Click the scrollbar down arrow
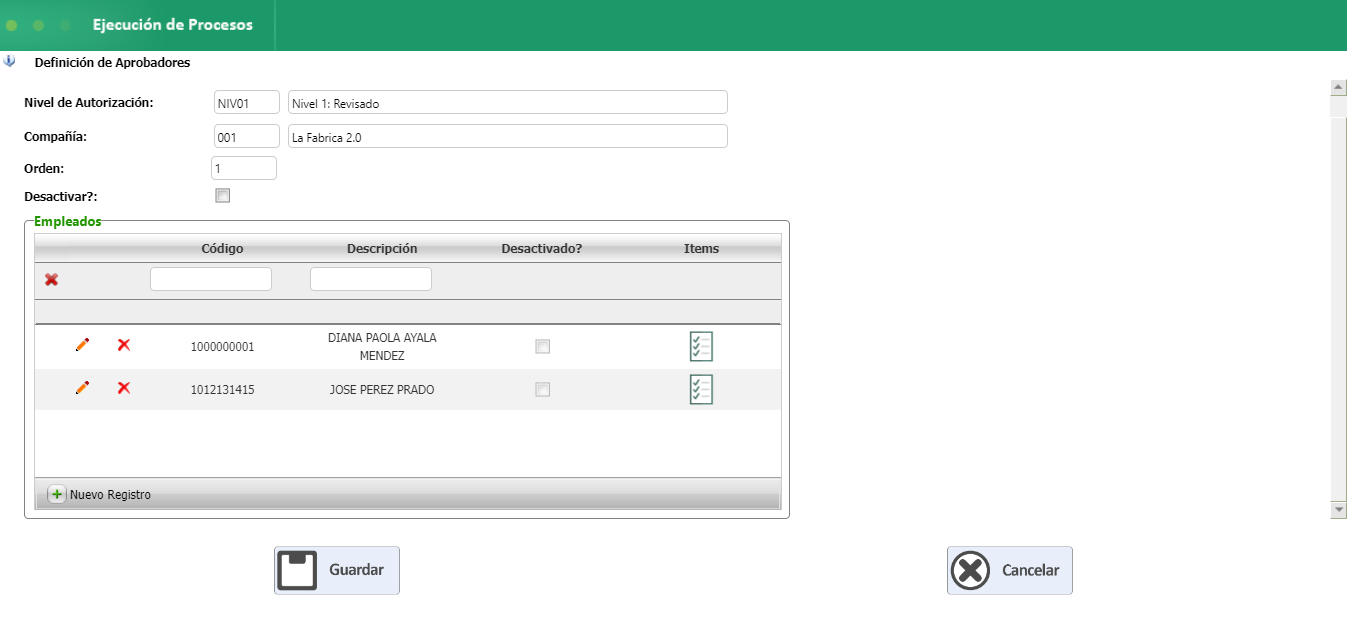This screenshot has height=635, width=1347. 1339,509
